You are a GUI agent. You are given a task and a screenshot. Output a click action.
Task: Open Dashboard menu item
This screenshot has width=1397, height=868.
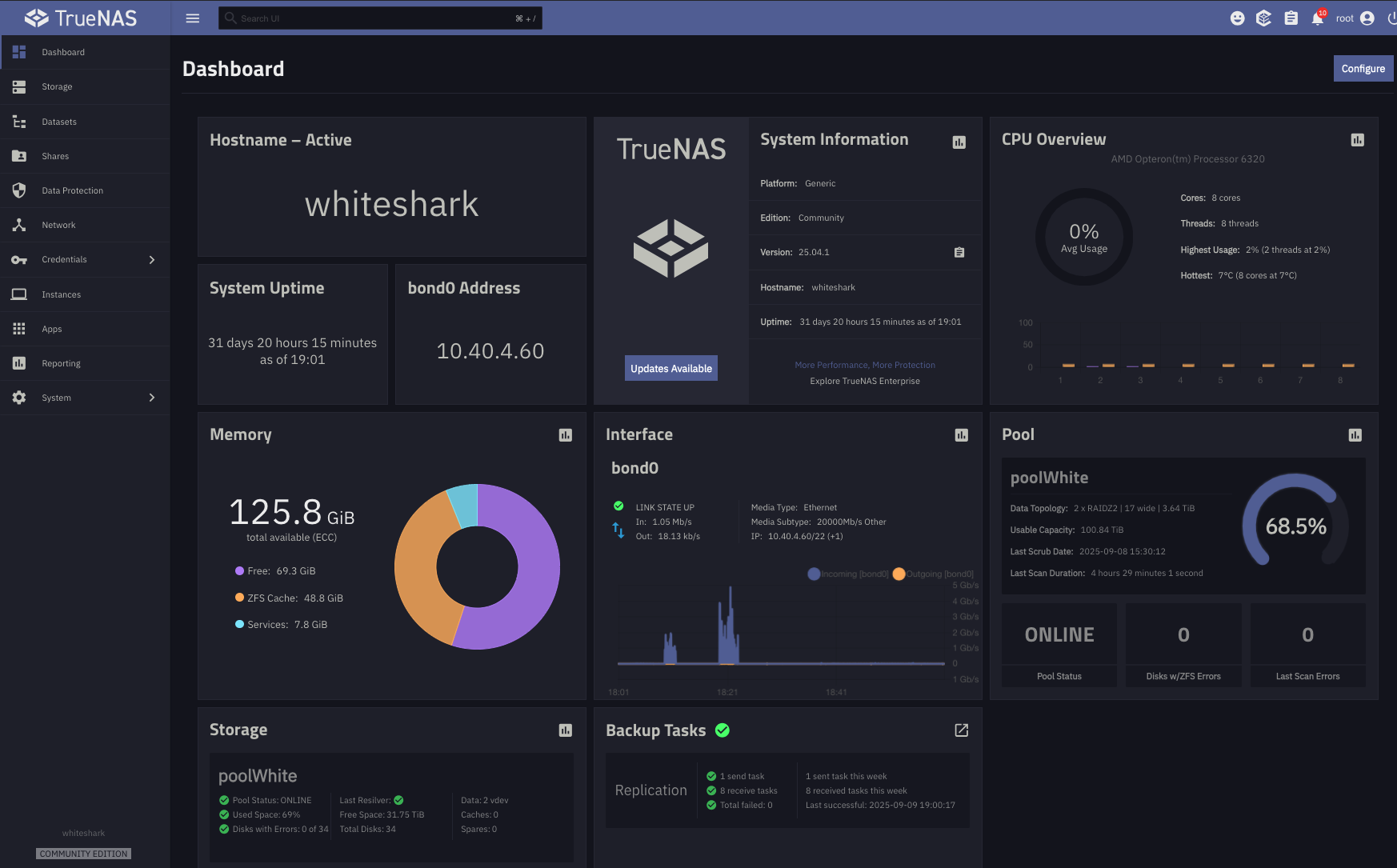point(85,52)
